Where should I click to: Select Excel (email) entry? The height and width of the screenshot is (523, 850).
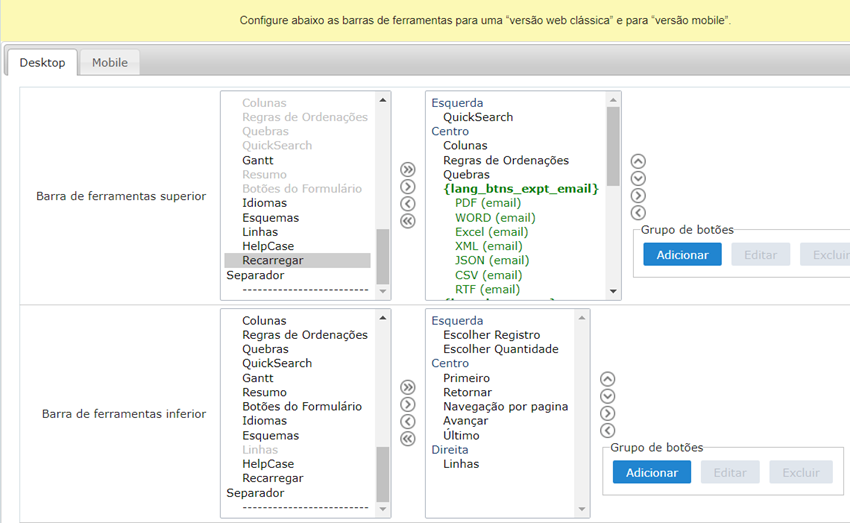[491, 232]
